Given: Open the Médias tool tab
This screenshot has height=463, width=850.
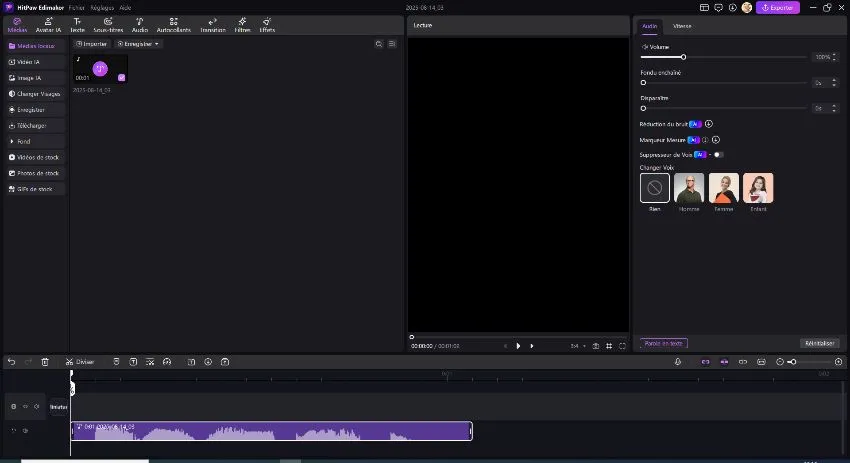Looking at the screenshot, I should 17,25.
